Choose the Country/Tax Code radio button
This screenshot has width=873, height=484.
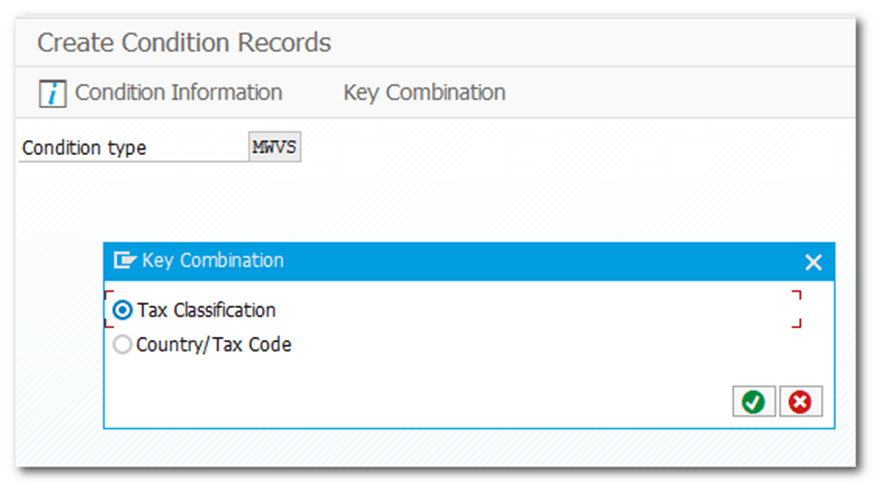[x=122, y=345]
